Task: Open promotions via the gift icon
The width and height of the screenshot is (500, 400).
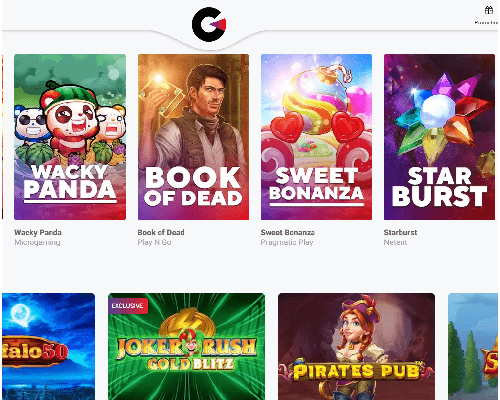Action: tap(489, 10)
